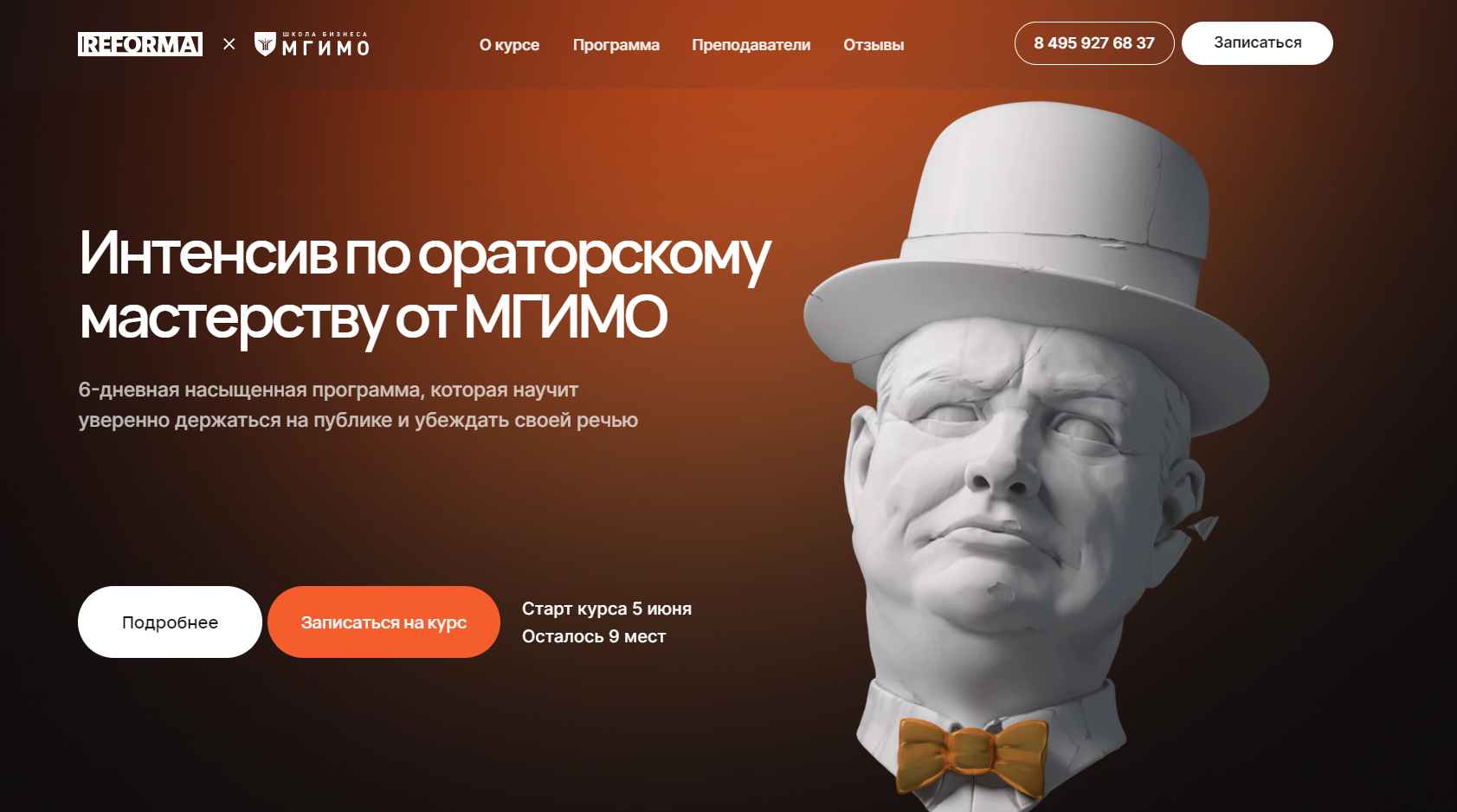Open the Преподаватели section
The image size is (1457, 812).
751,45
